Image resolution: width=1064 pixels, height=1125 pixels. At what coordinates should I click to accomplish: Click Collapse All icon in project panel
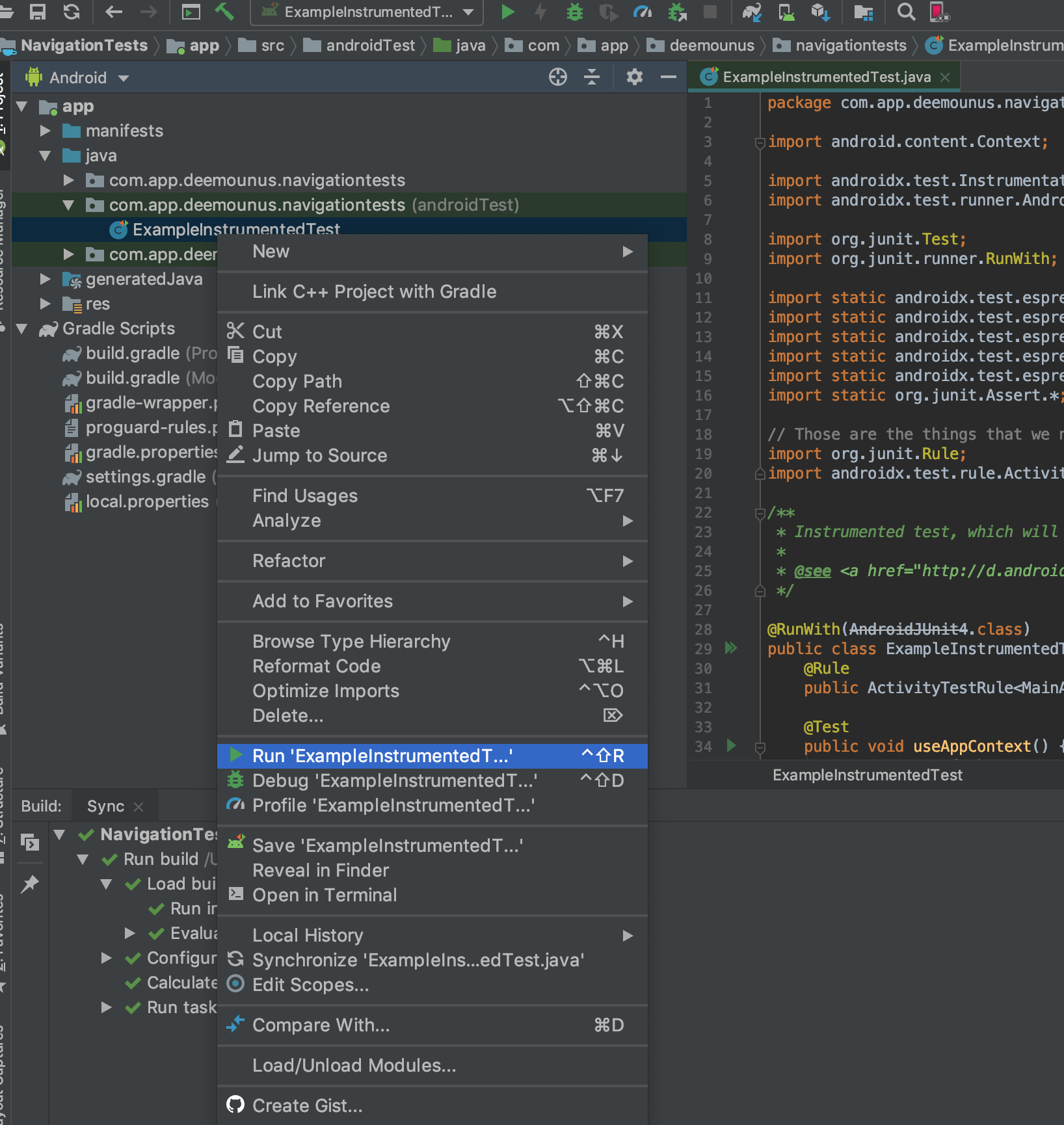tap(592, 77)
